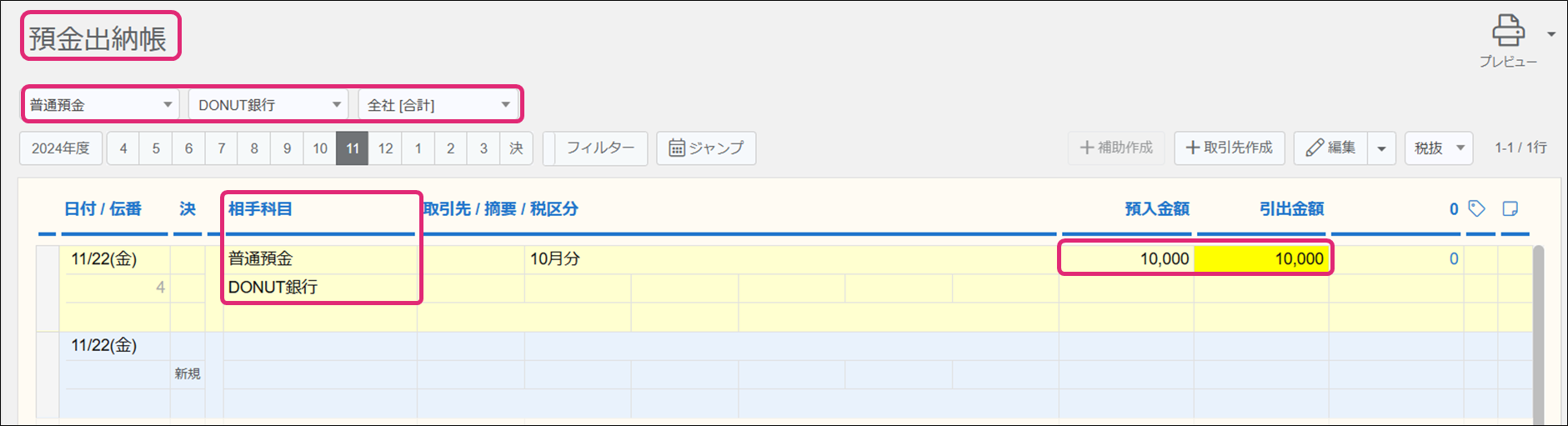Click the 編集 pencil button

click(1330, 148)
